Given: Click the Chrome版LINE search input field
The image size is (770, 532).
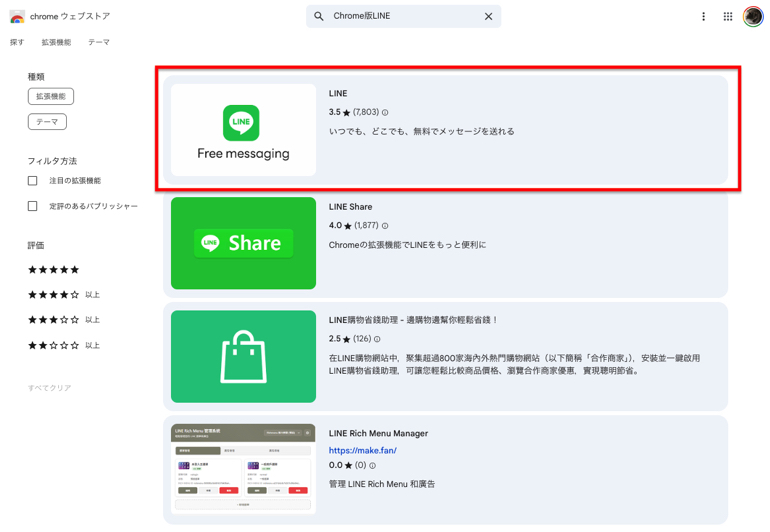Looking at the screenshot, I should (400, 17).
